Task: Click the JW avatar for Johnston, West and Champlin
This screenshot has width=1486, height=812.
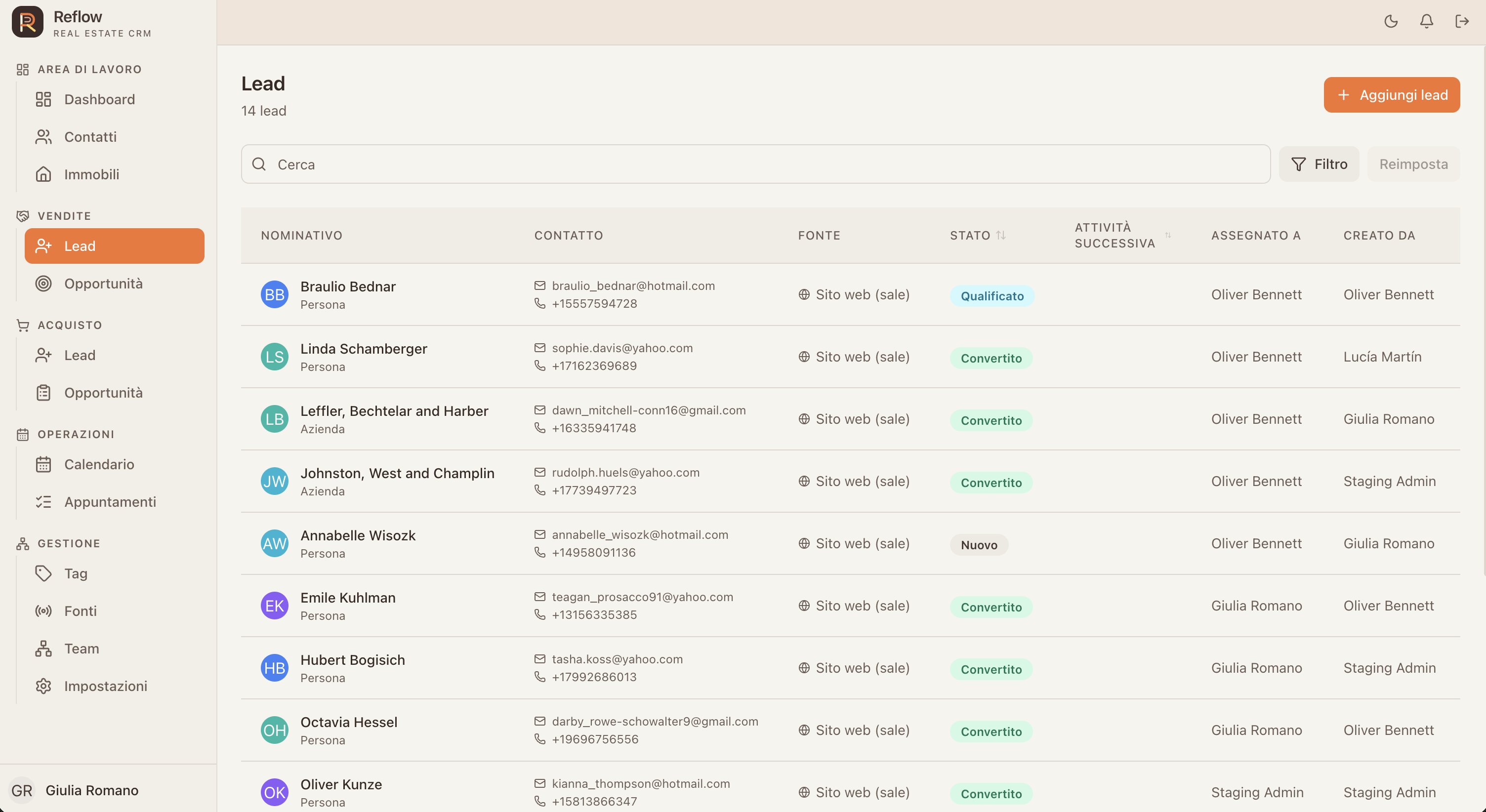Action: pos(275,482)
